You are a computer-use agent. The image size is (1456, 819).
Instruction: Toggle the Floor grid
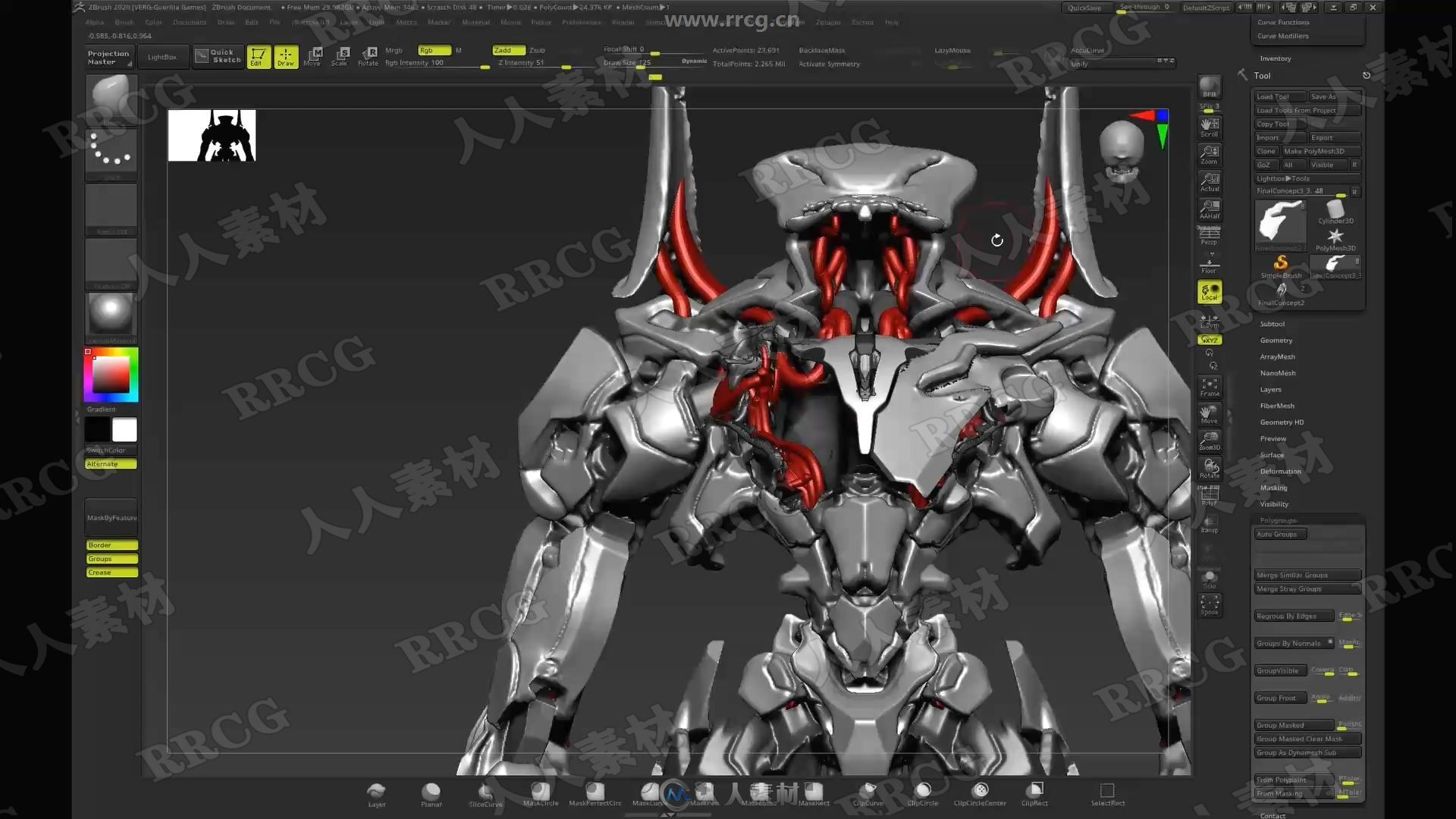tap(1210, 264)
